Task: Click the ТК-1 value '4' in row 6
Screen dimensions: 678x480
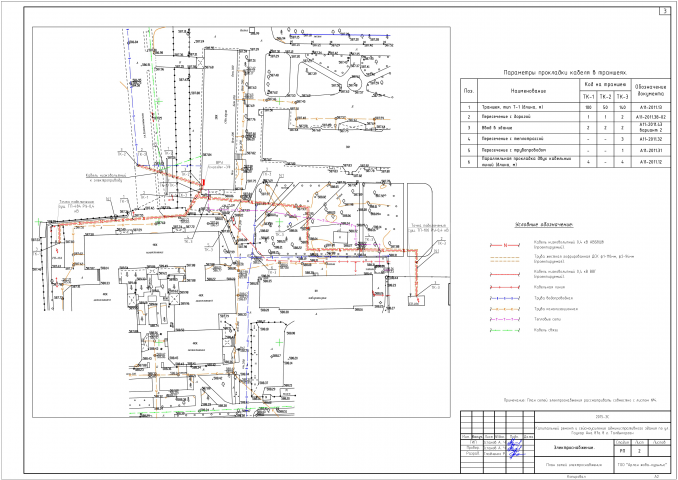Action: click(588, 162)
